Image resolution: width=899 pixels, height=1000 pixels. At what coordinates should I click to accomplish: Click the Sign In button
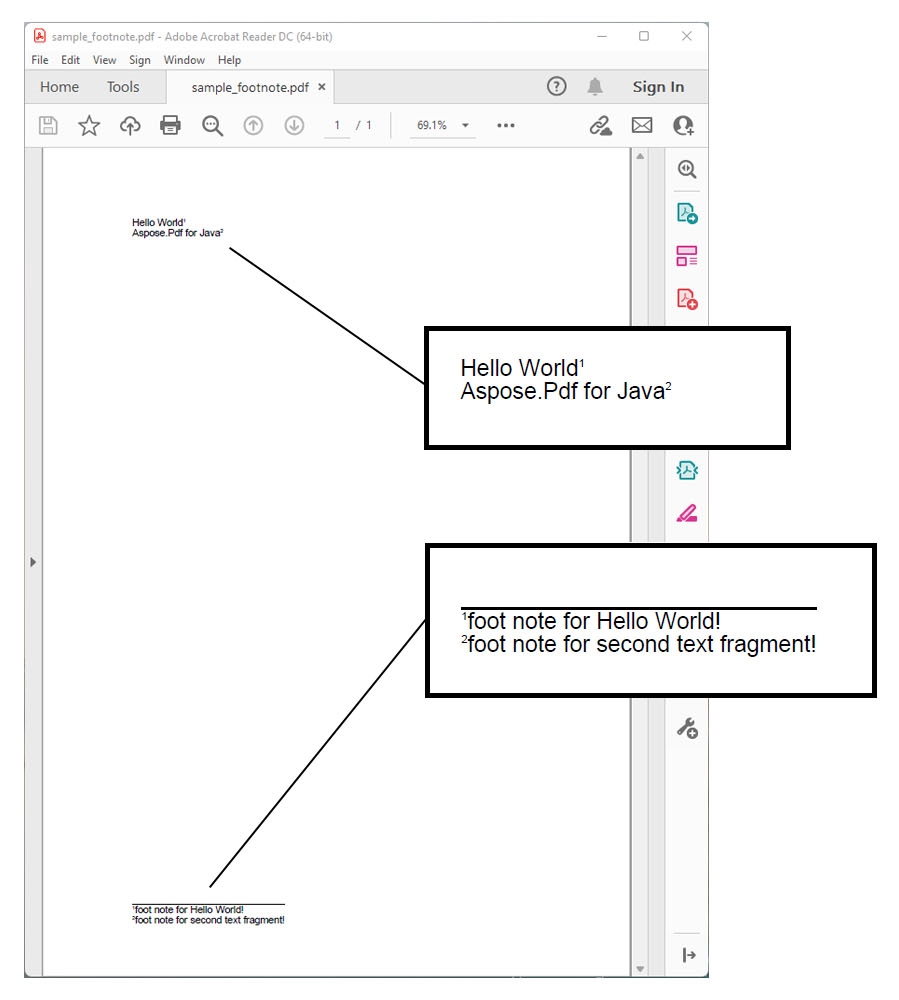point(658,87)
